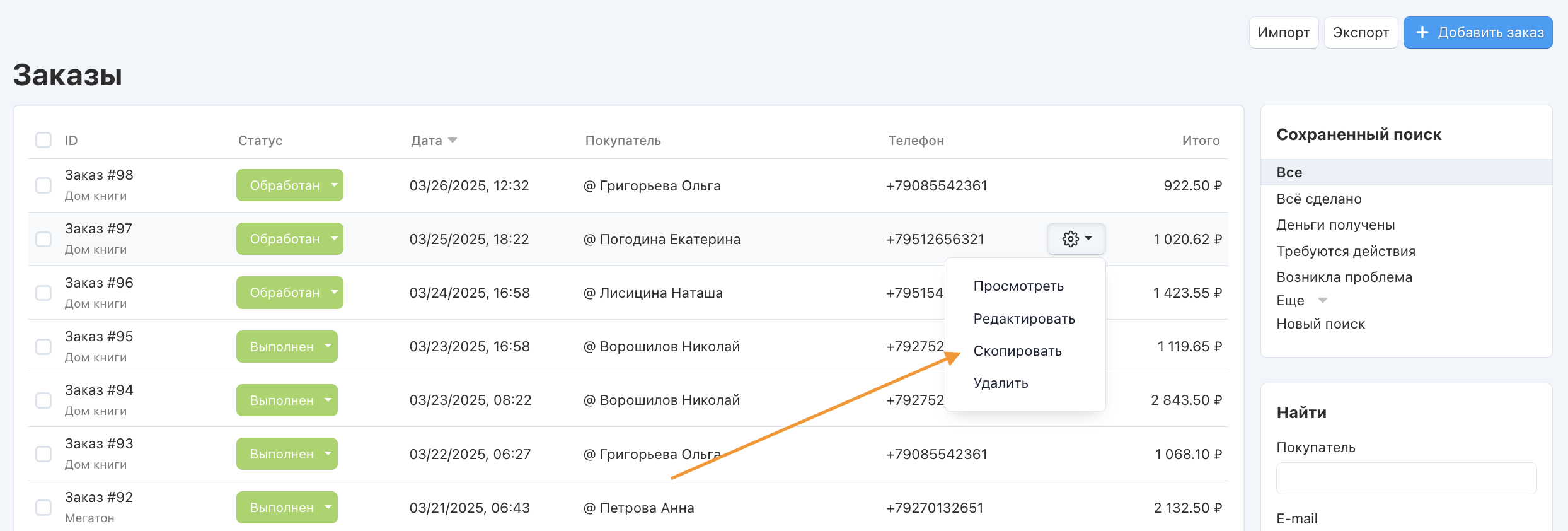This screenshot has height=531, width=1568.
Task: Expand Выполнен status dropdown for Заказ #94
Action: pos(328,400)
